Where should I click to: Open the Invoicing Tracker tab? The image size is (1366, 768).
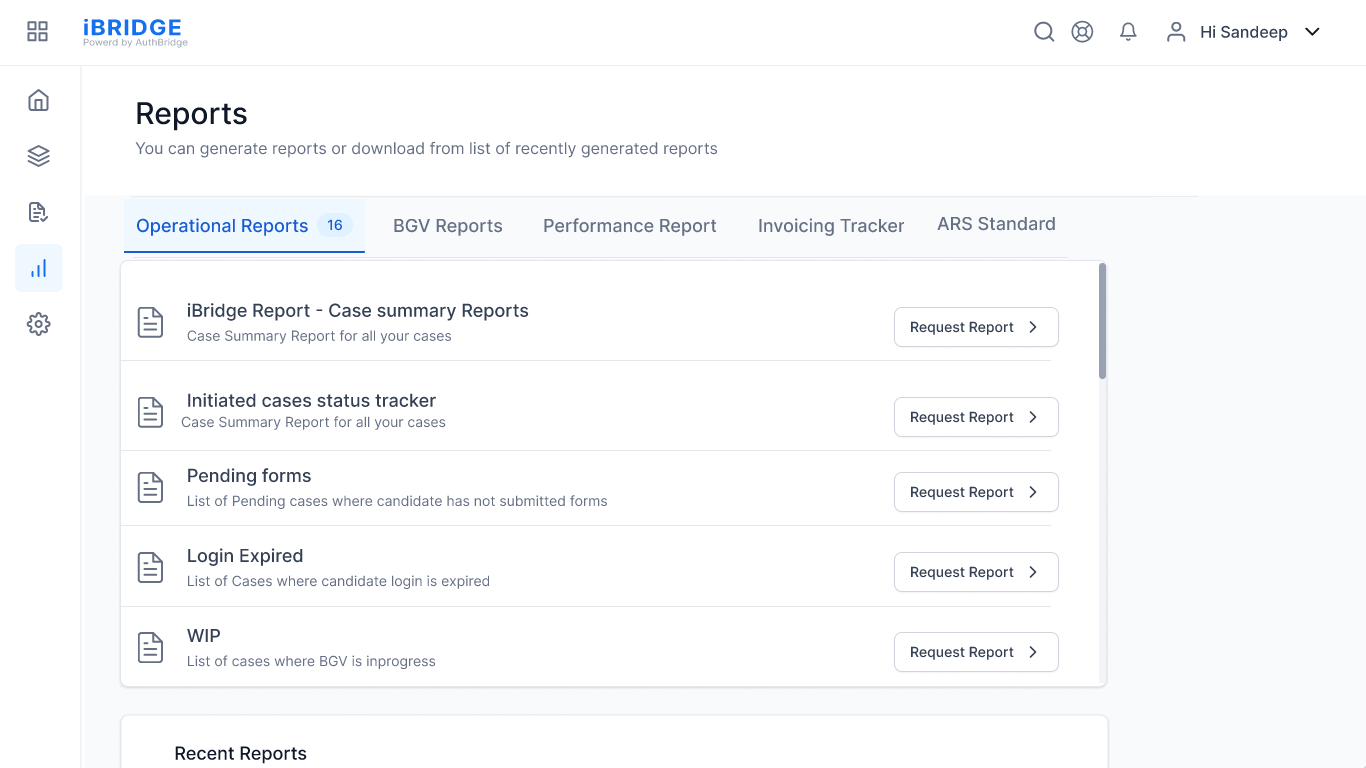(830, 225)
